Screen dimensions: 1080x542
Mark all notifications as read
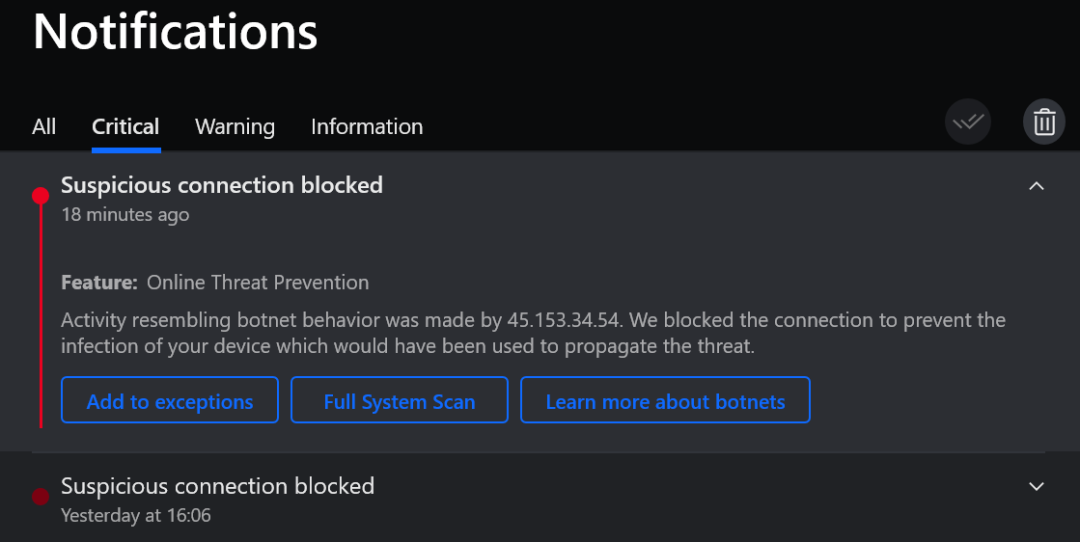click(968, 123)
